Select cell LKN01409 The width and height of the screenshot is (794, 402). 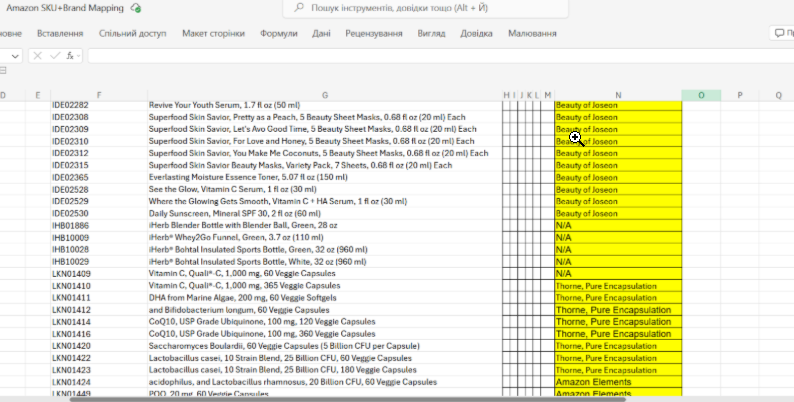coord(99,273)
